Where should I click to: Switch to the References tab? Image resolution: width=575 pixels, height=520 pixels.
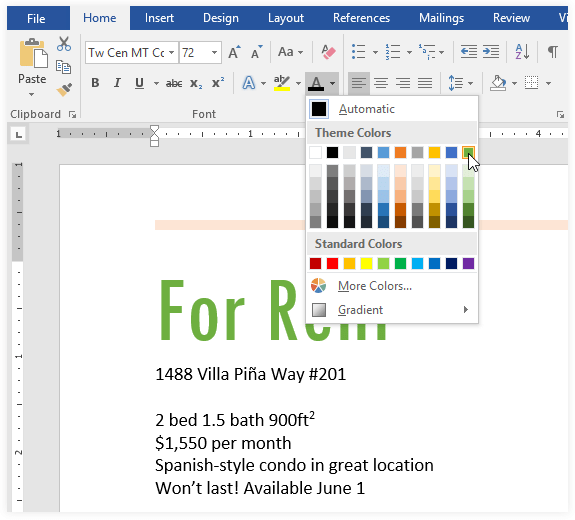pyautogui.click(x=361, y=18)
